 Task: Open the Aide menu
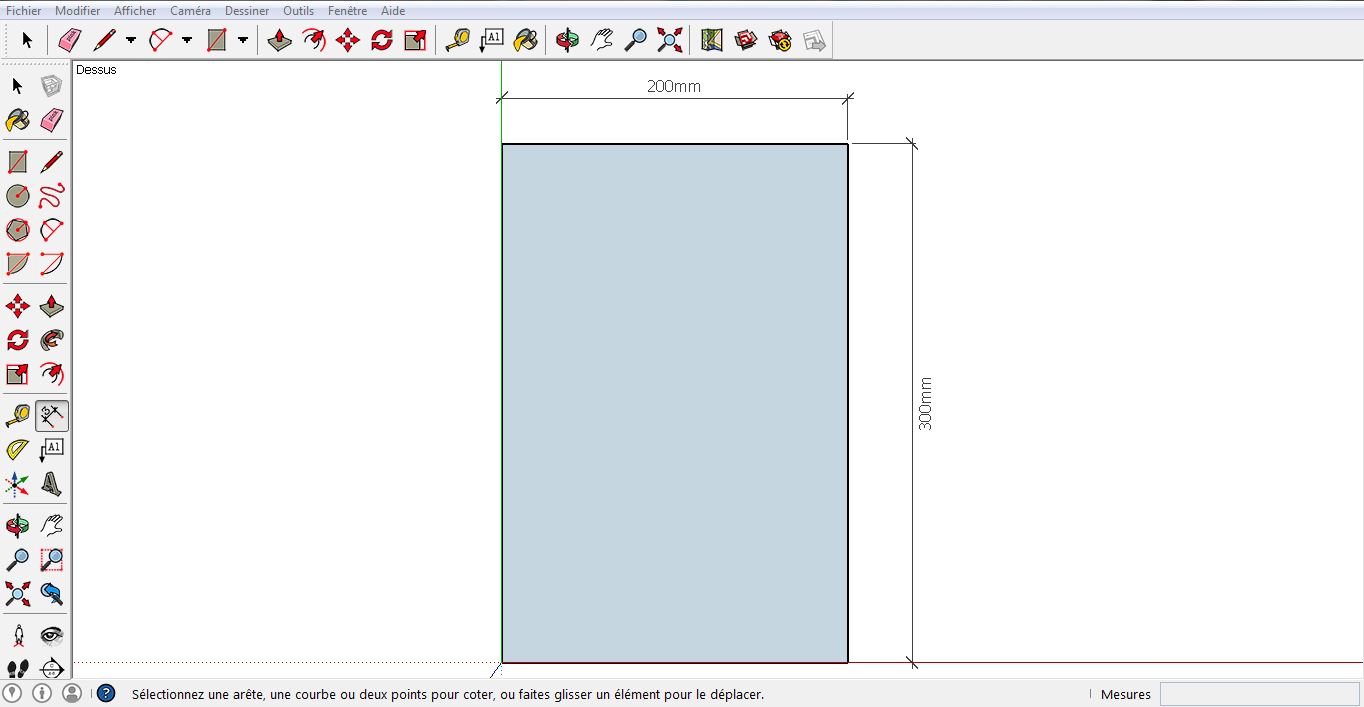(393, 11)
